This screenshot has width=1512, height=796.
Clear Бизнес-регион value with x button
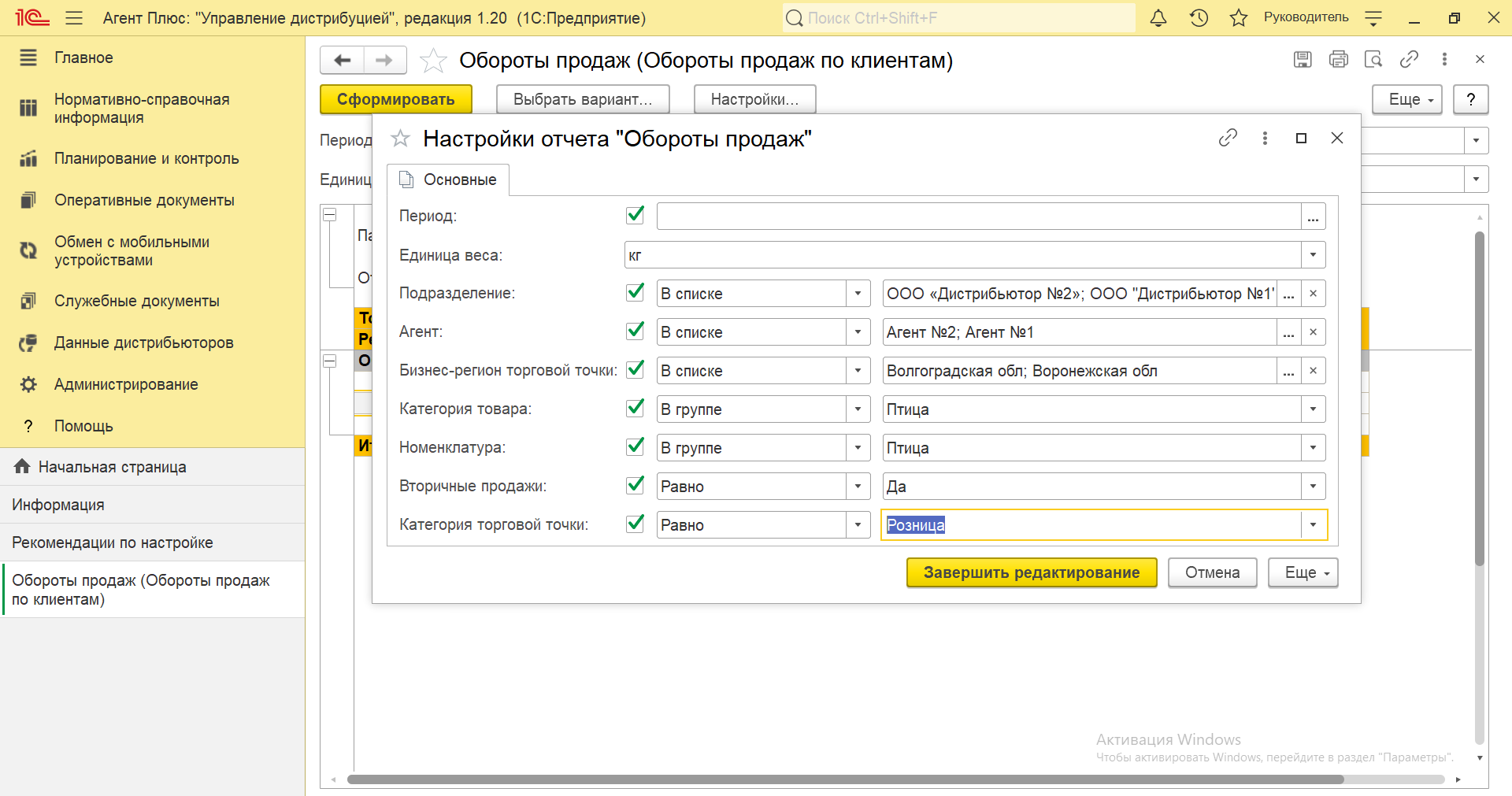pos(1313,371)
